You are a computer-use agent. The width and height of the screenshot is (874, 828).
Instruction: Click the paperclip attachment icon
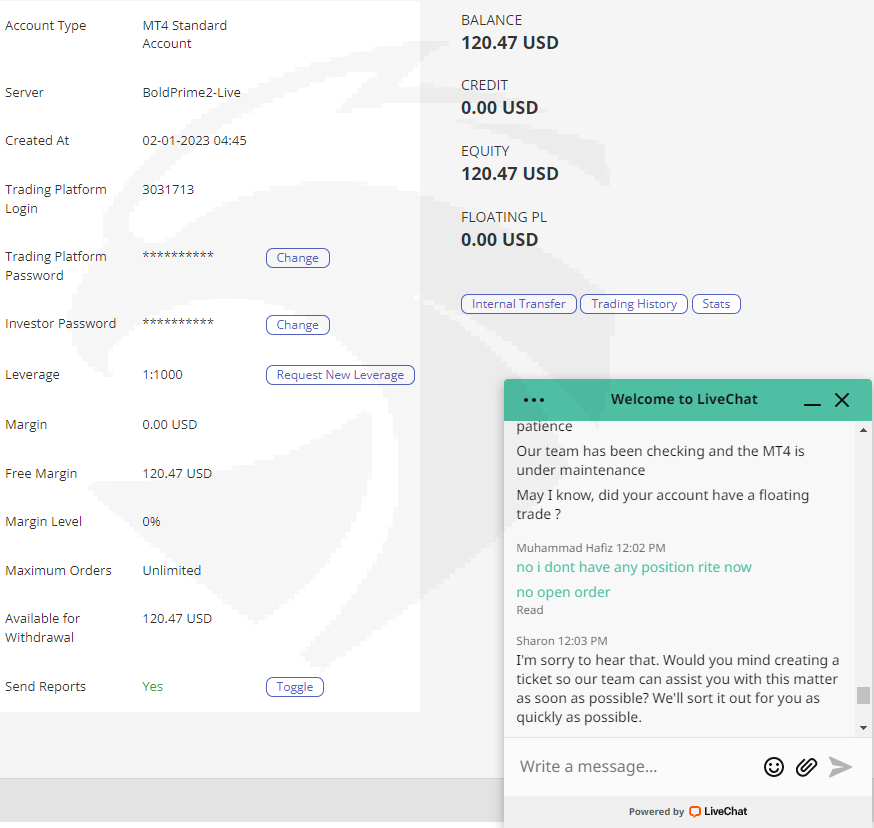click(806, 767)
